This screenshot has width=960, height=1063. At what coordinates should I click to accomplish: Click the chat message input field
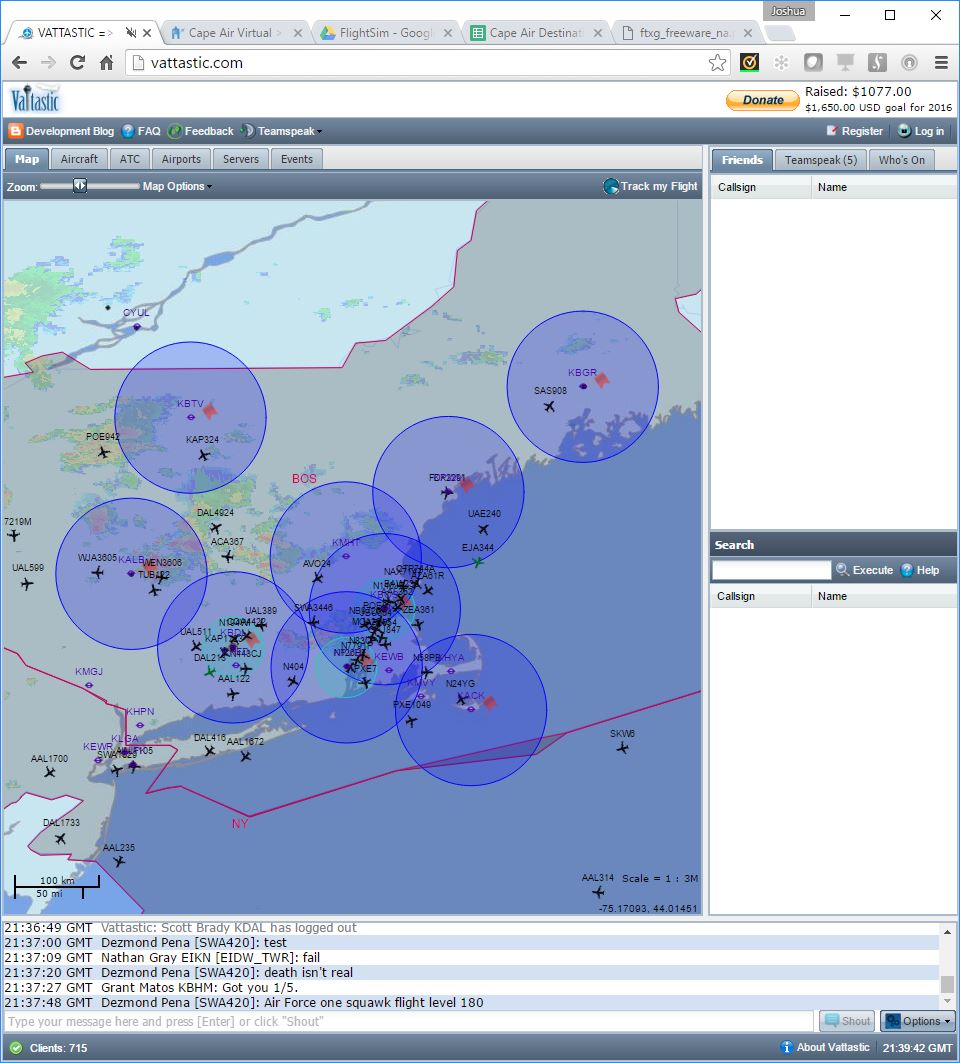click(409, 1021)
